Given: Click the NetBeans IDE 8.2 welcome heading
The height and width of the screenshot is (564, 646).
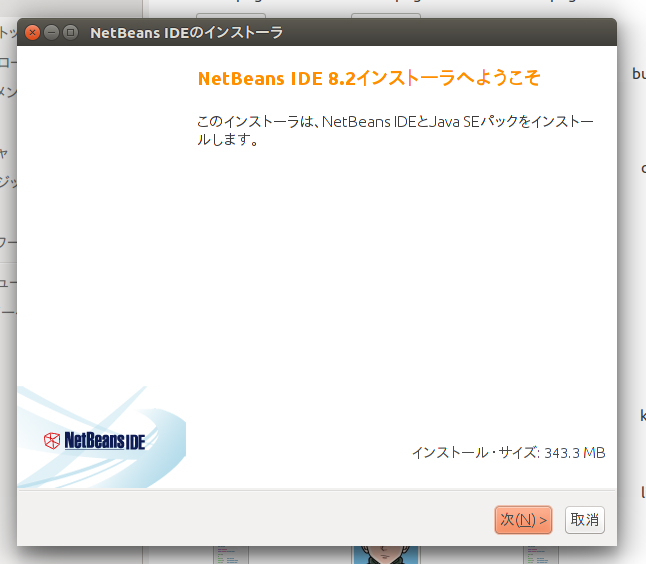Looking at the screenshot, I should click(x=369, y=78).
